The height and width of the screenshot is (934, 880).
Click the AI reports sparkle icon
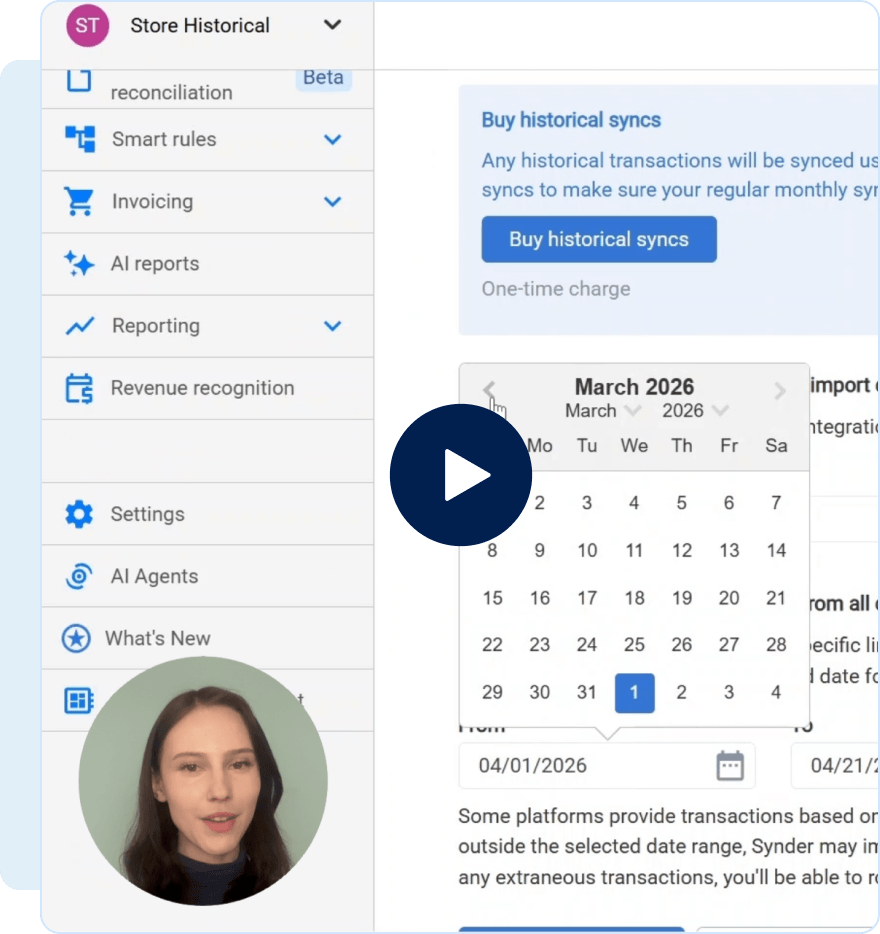[79, 263]
